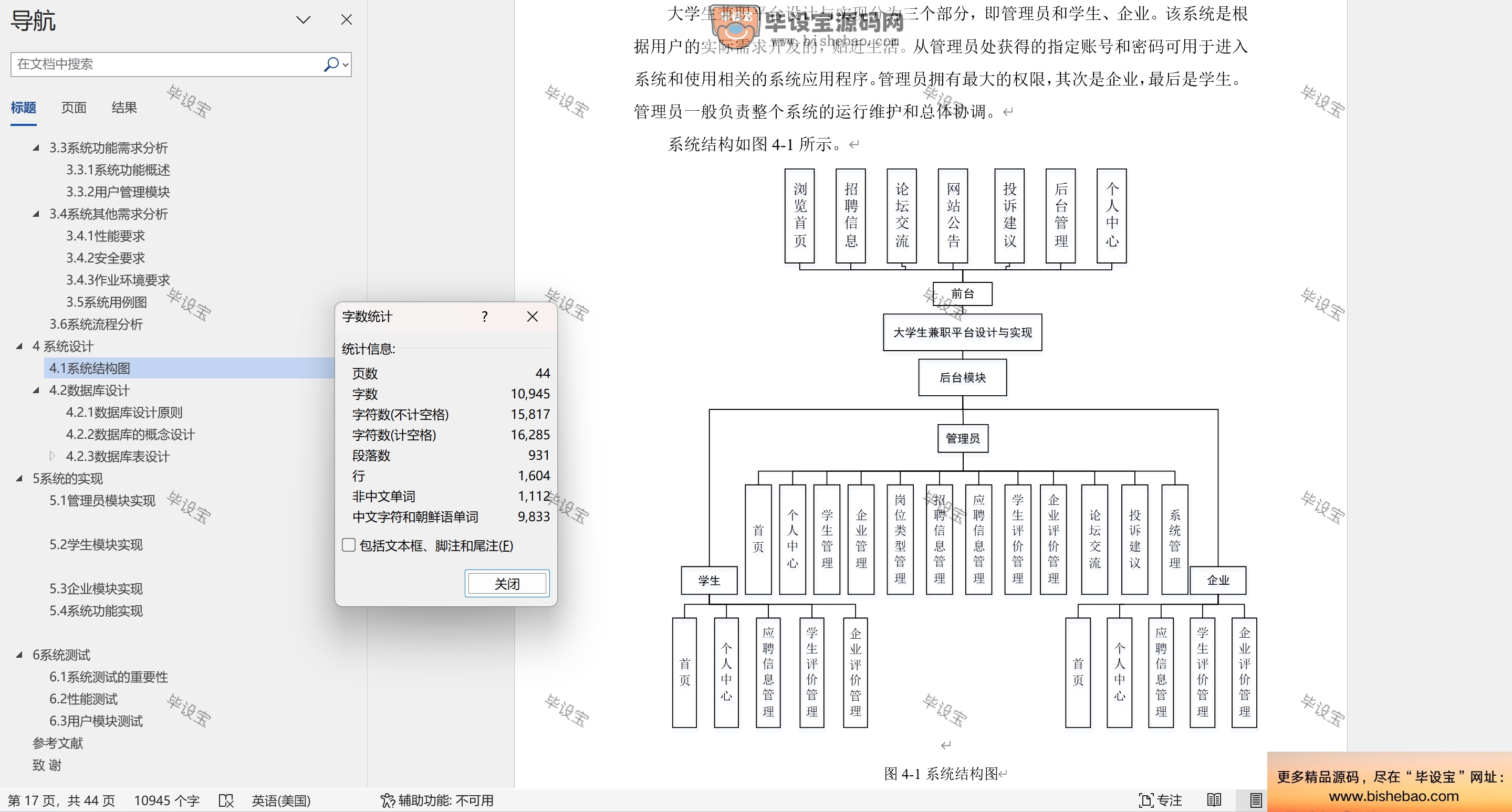The width and height of the screenshot is (1512, 812).
Task: Collapse the 4 系统设计 heading
Action: click(19, 346)
